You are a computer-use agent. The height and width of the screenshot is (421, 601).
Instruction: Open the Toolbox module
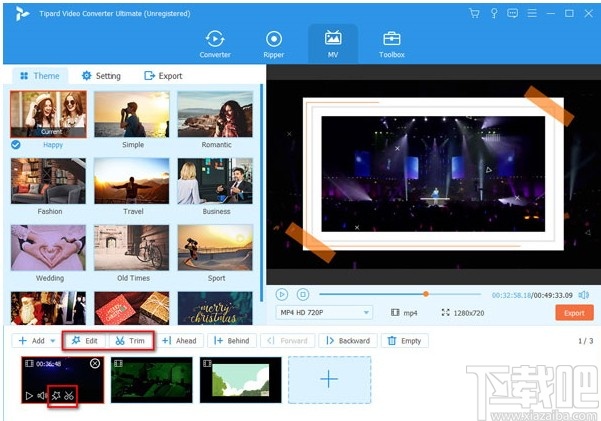391,44
